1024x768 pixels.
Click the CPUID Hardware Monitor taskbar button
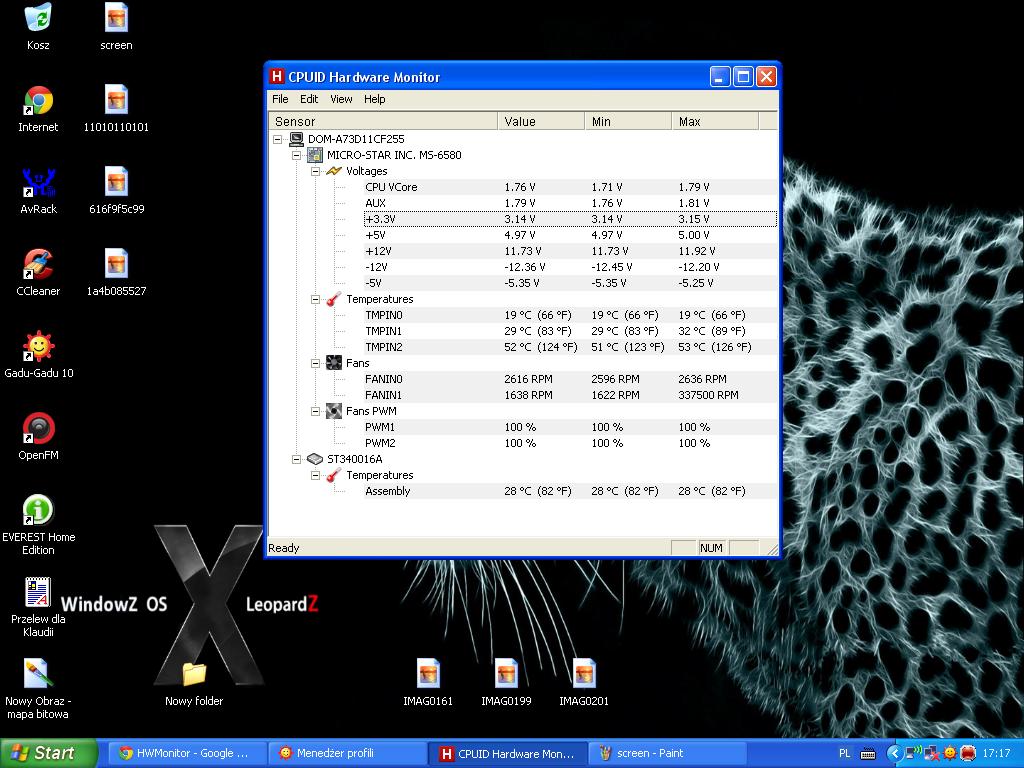click(x=508, y=753)
